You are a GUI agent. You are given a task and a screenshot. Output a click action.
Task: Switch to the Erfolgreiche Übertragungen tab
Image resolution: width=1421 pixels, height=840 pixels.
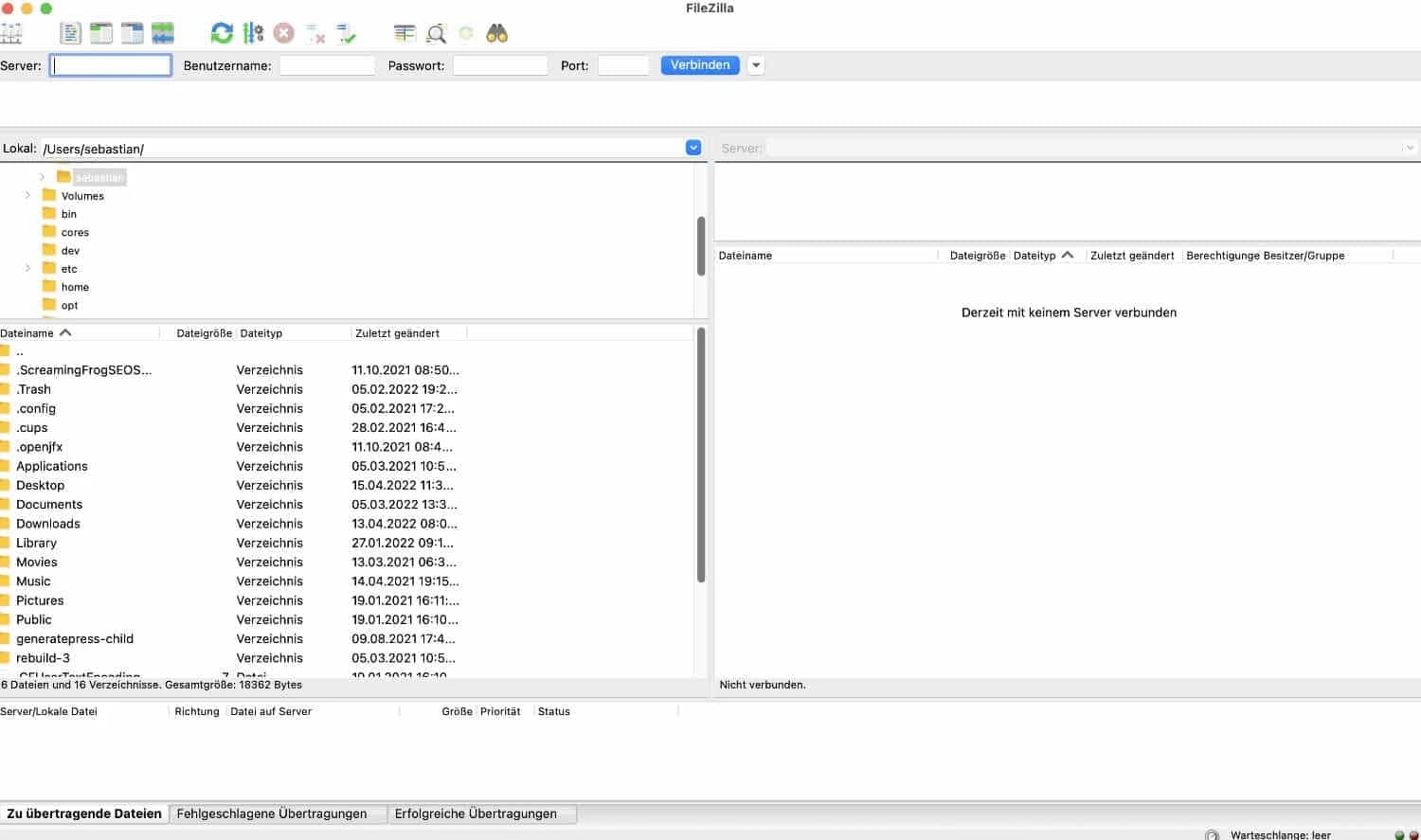coord(481,813)
